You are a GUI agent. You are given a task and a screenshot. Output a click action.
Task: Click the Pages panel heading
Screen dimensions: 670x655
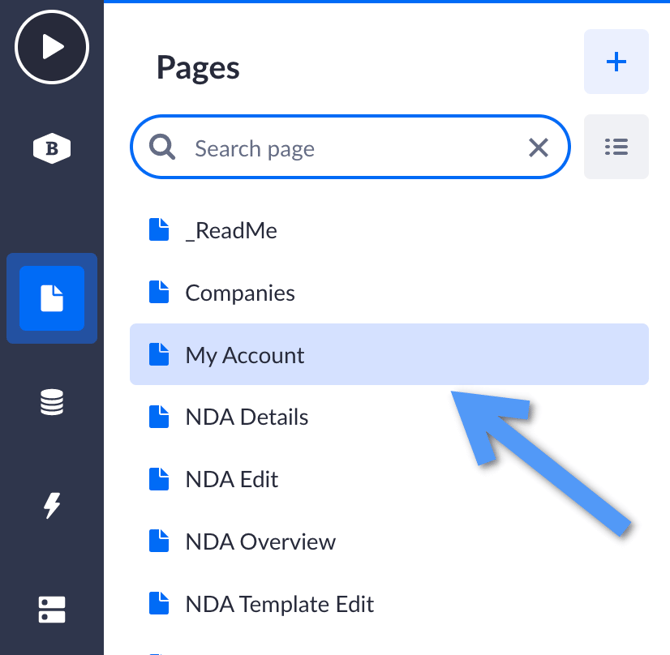[x=198, y=67]
